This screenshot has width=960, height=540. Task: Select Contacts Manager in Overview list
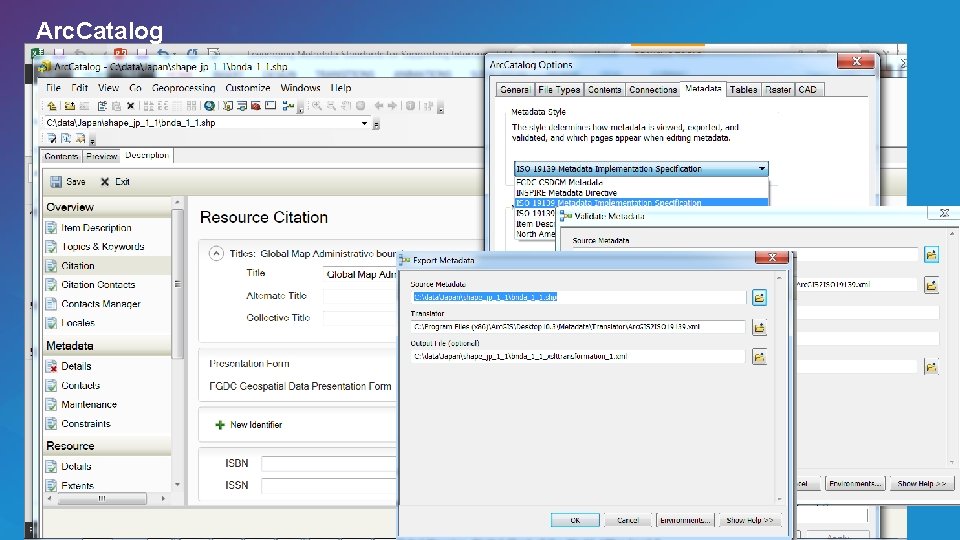tap(101, 304)
